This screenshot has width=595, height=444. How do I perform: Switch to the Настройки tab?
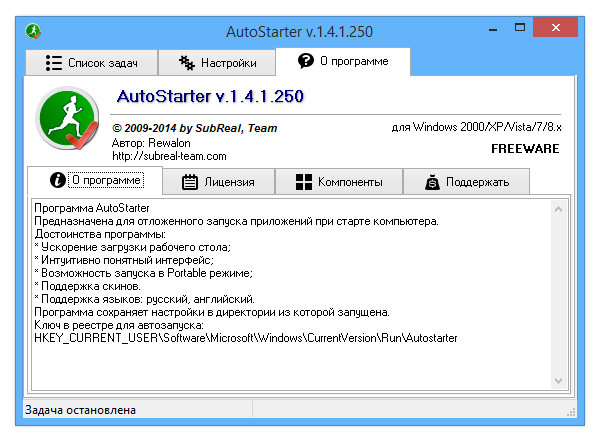tap(217, 63)
